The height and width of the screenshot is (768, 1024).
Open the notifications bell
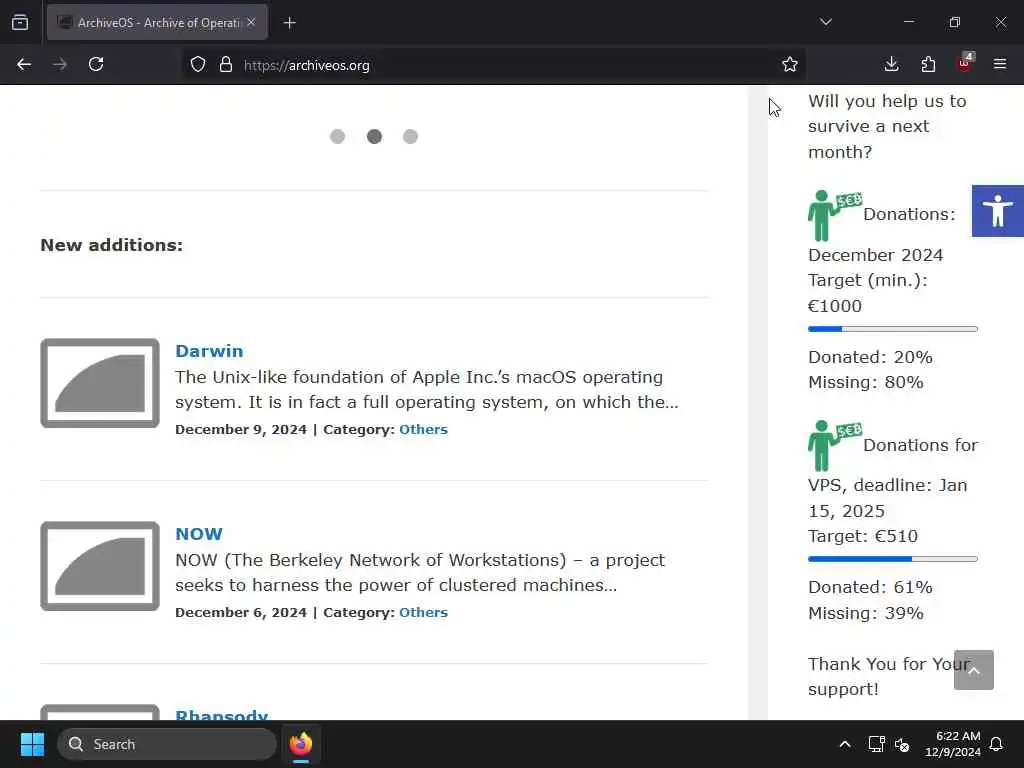pos(997,744)
